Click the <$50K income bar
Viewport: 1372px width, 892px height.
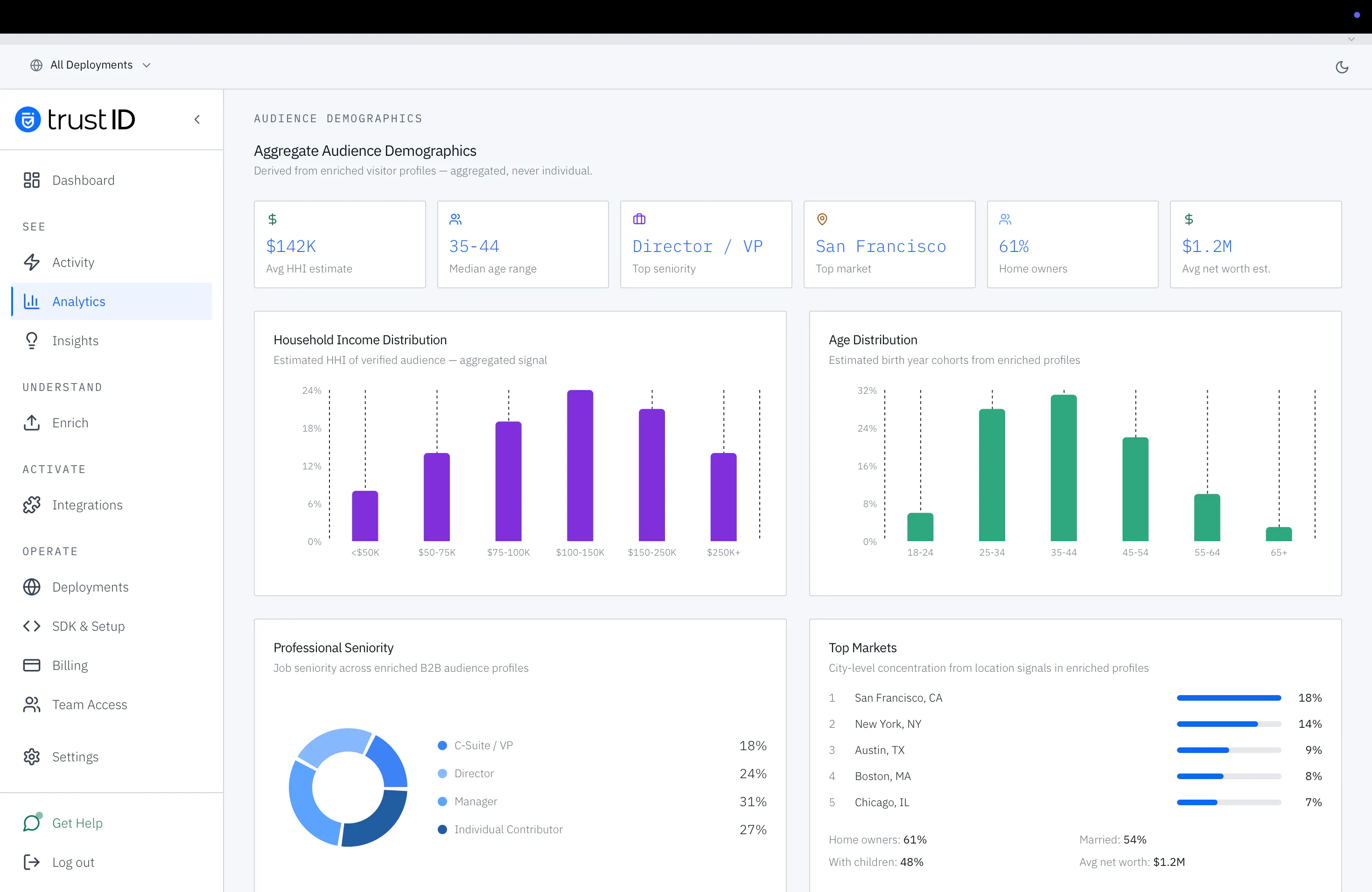[365, 516]
